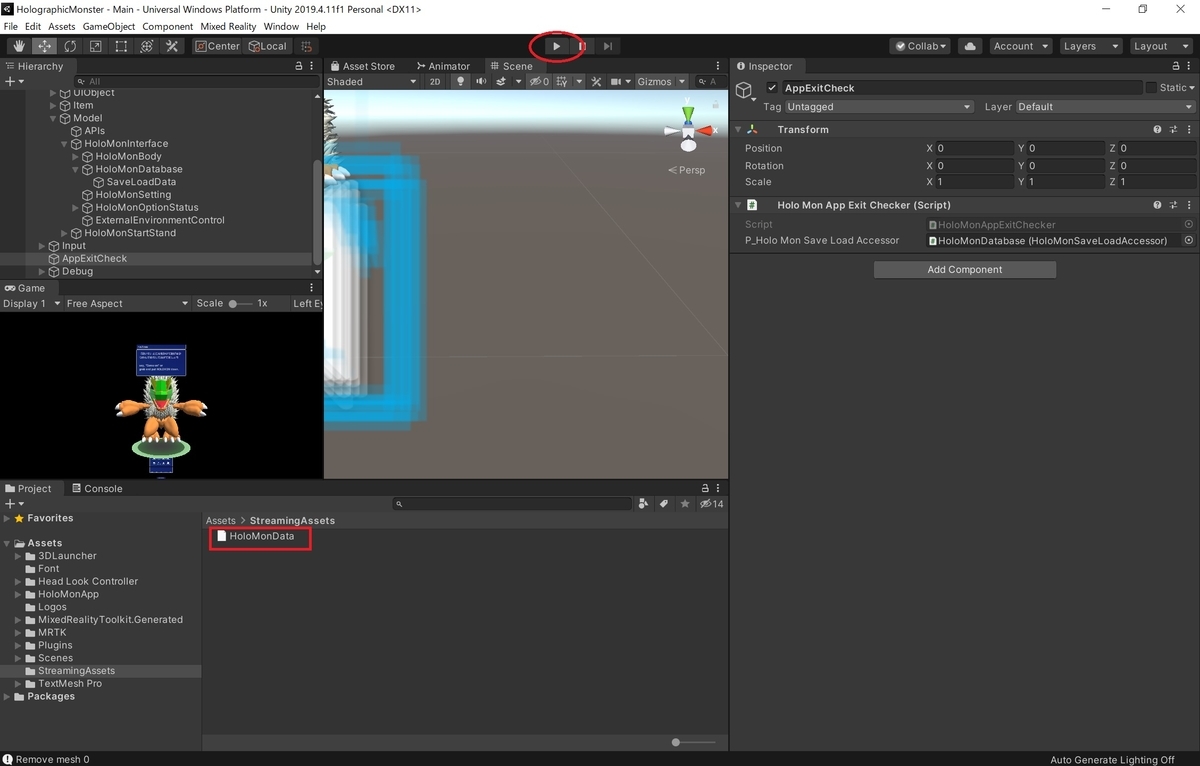Switch to the Console tab
Screen dimensions: 1200x766
tap(97, 489)
